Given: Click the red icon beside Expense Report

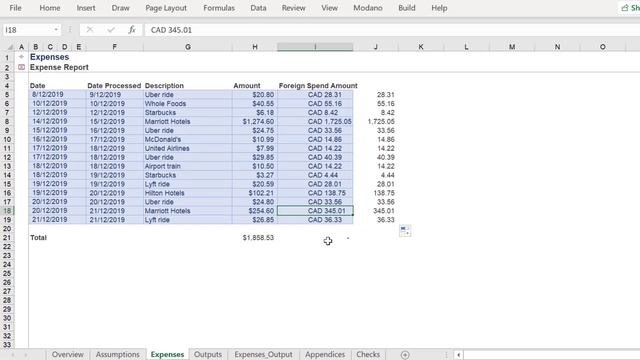Looking at the screenshot, I should point(21,67).
